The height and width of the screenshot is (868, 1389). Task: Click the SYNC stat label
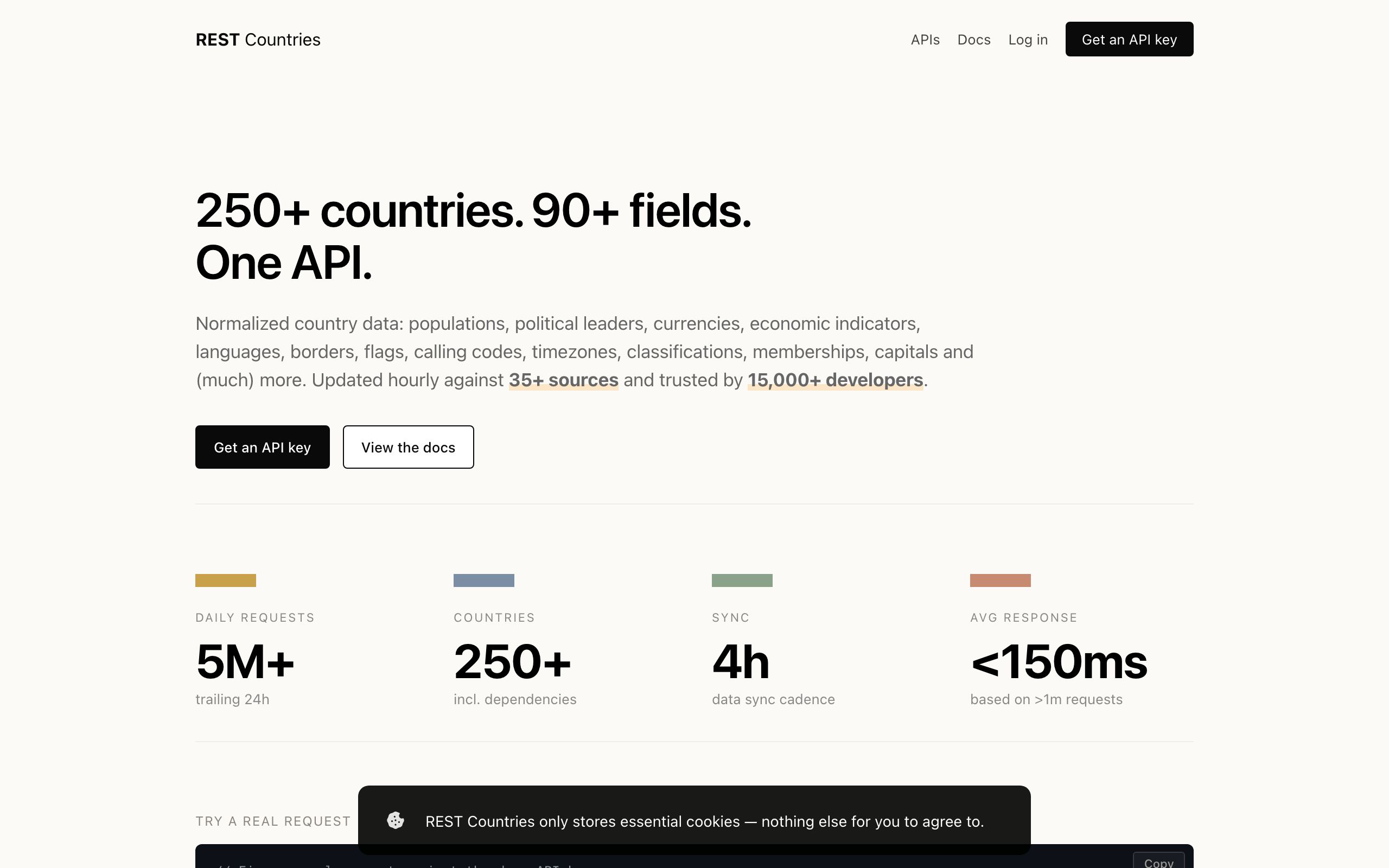point(731,618)
